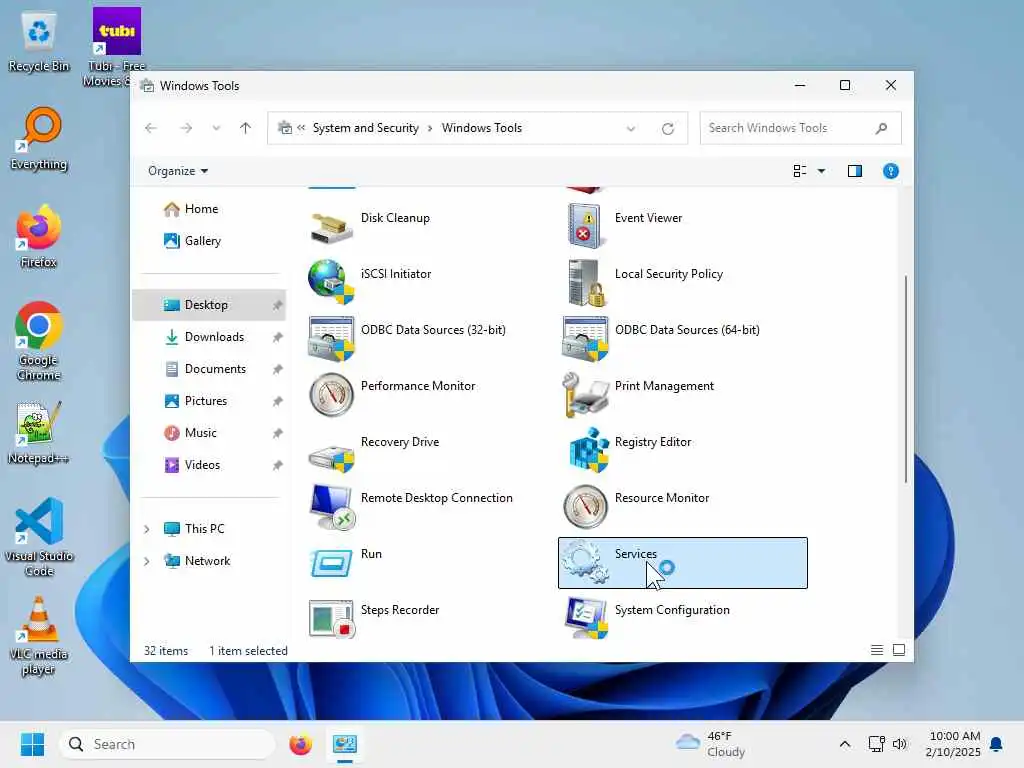The image size is (1024, 768).
Task: Expand This PC in navigation pane
Action: 147,529
